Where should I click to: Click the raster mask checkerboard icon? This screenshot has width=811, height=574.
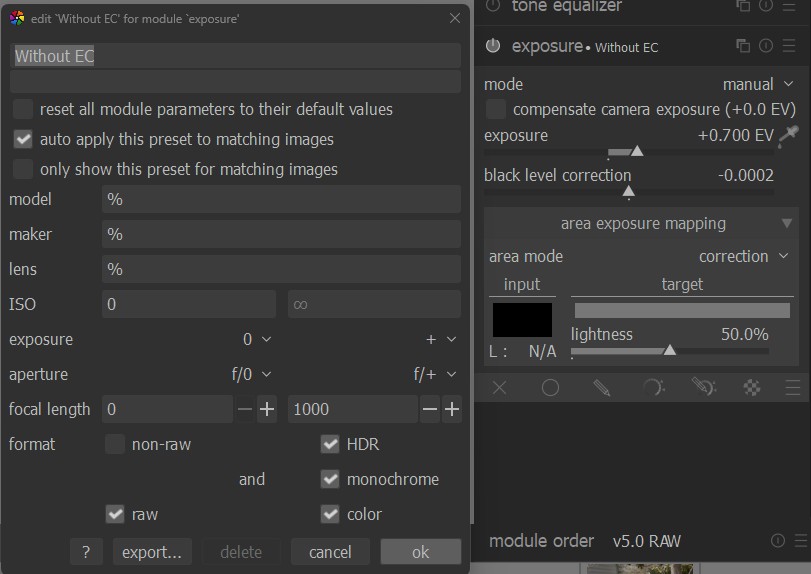pos(752,388)
